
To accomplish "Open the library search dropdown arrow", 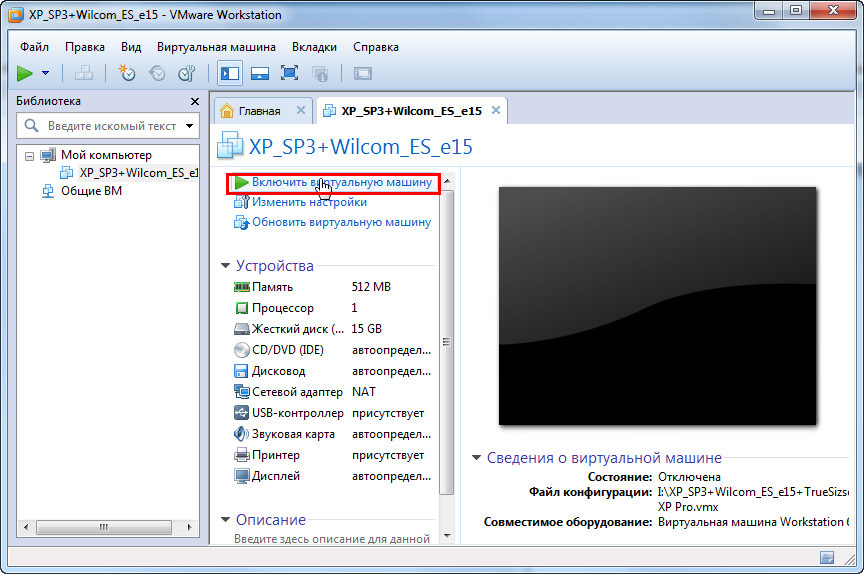I will [190, 126].
